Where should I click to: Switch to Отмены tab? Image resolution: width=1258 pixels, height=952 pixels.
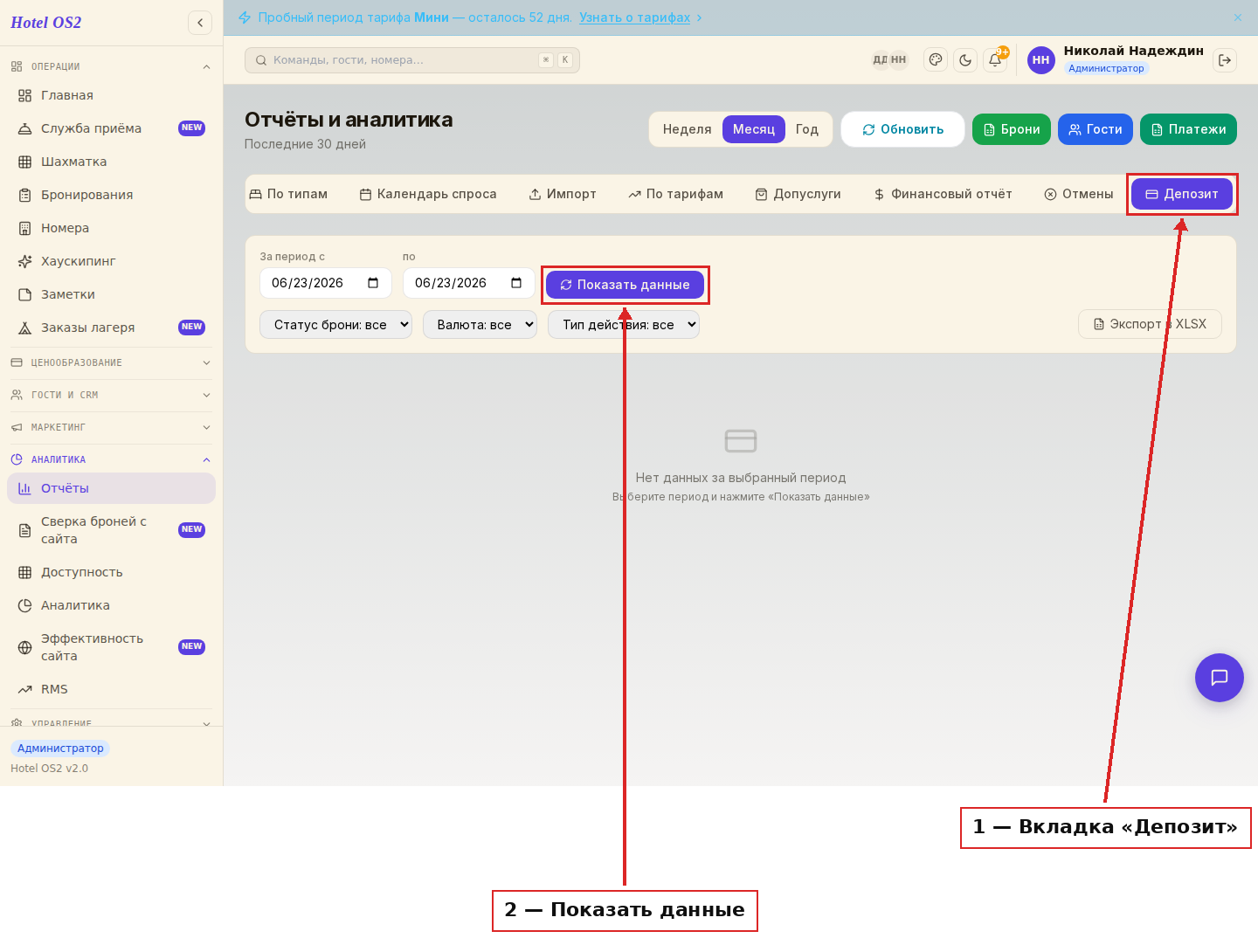tap(1079, 194)
